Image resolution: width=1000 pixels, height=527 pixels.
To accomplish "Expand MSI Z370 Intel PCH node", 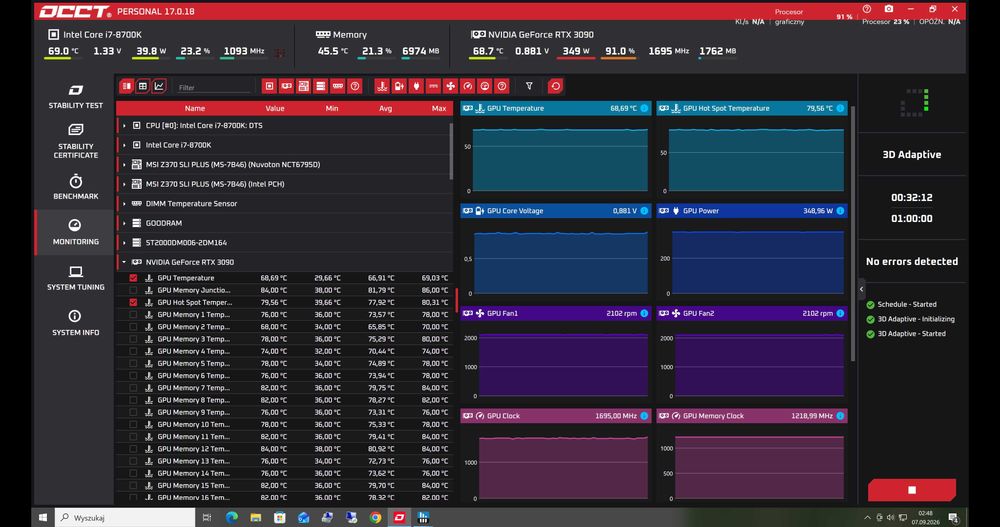I will click(124, 184).
